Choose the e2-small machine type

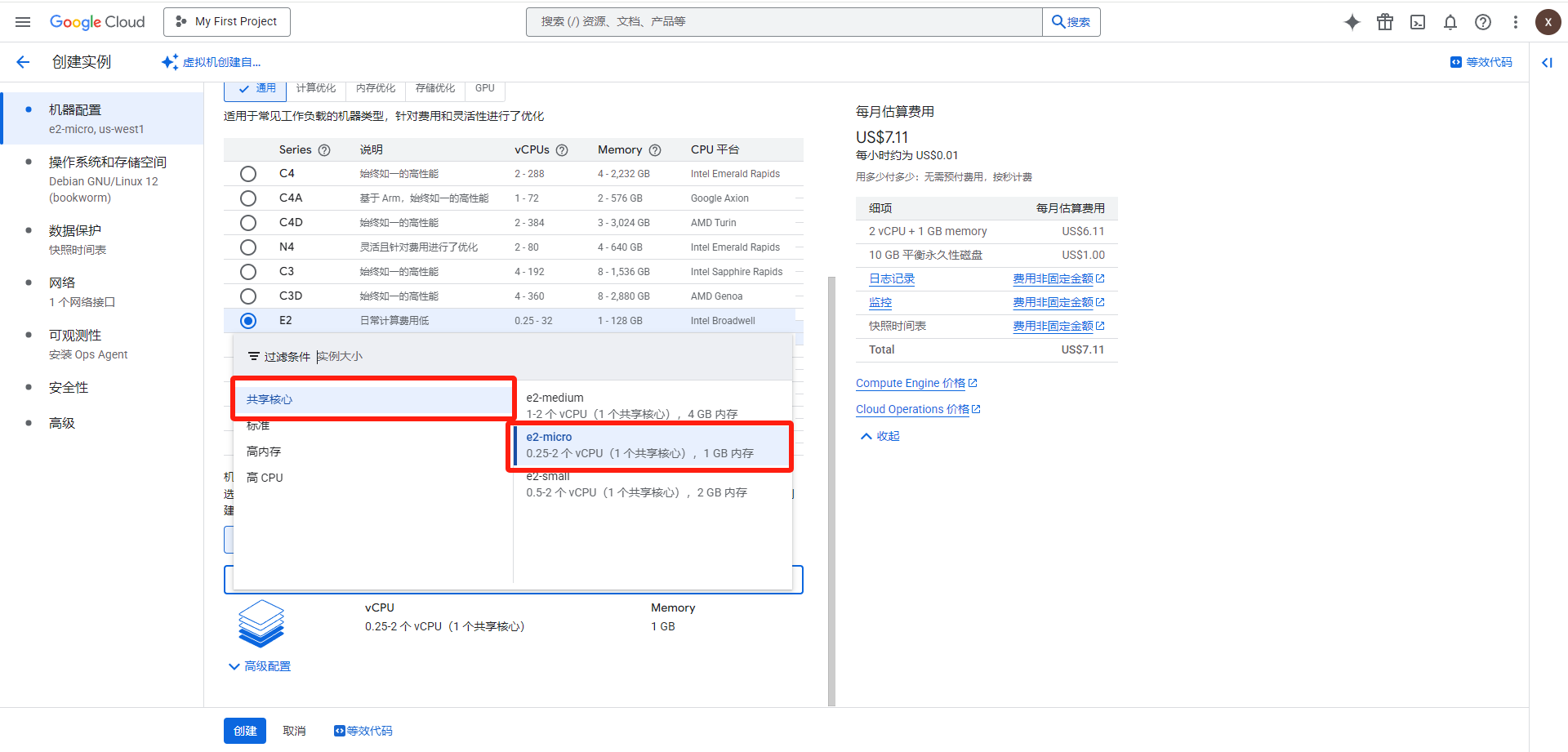click(x=653, y=484)
